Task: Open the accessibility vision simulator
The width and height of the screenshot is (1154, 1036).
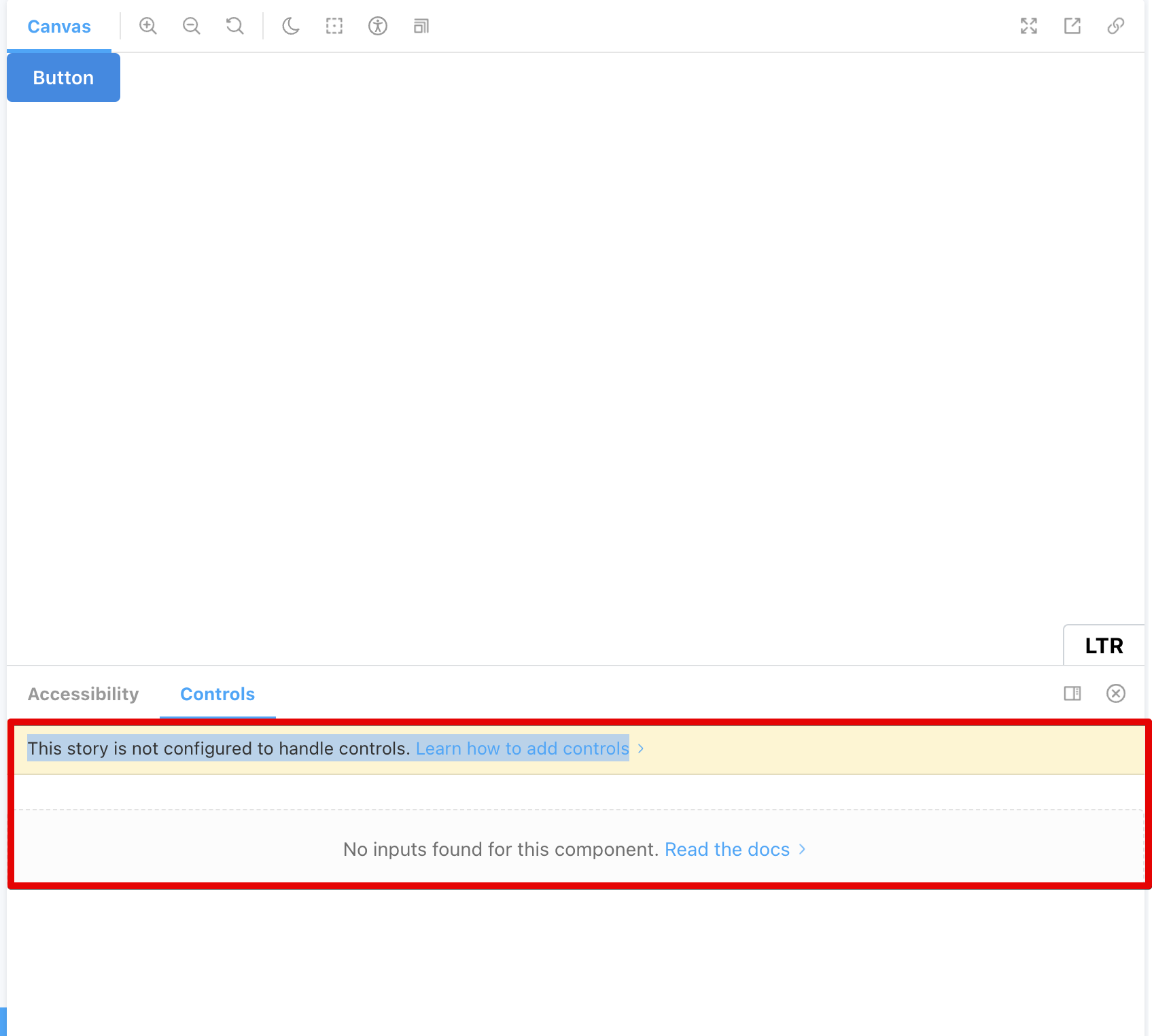Action: 377,26
